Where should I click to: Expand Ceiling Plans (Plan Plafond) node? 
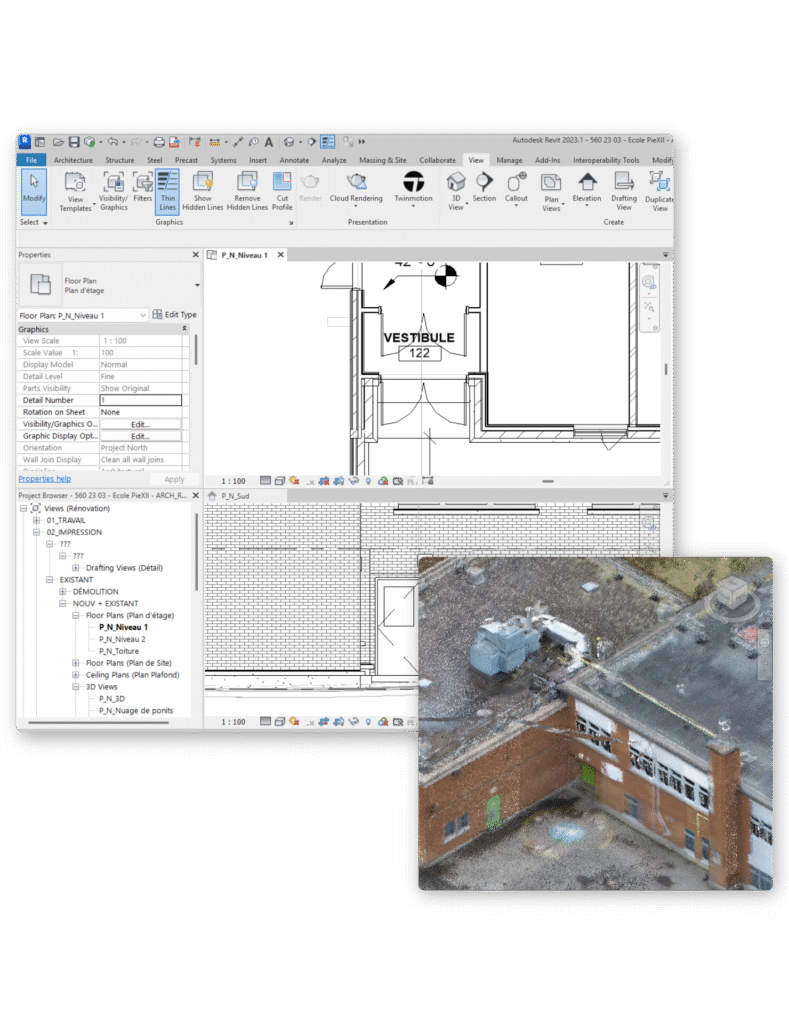76,675
